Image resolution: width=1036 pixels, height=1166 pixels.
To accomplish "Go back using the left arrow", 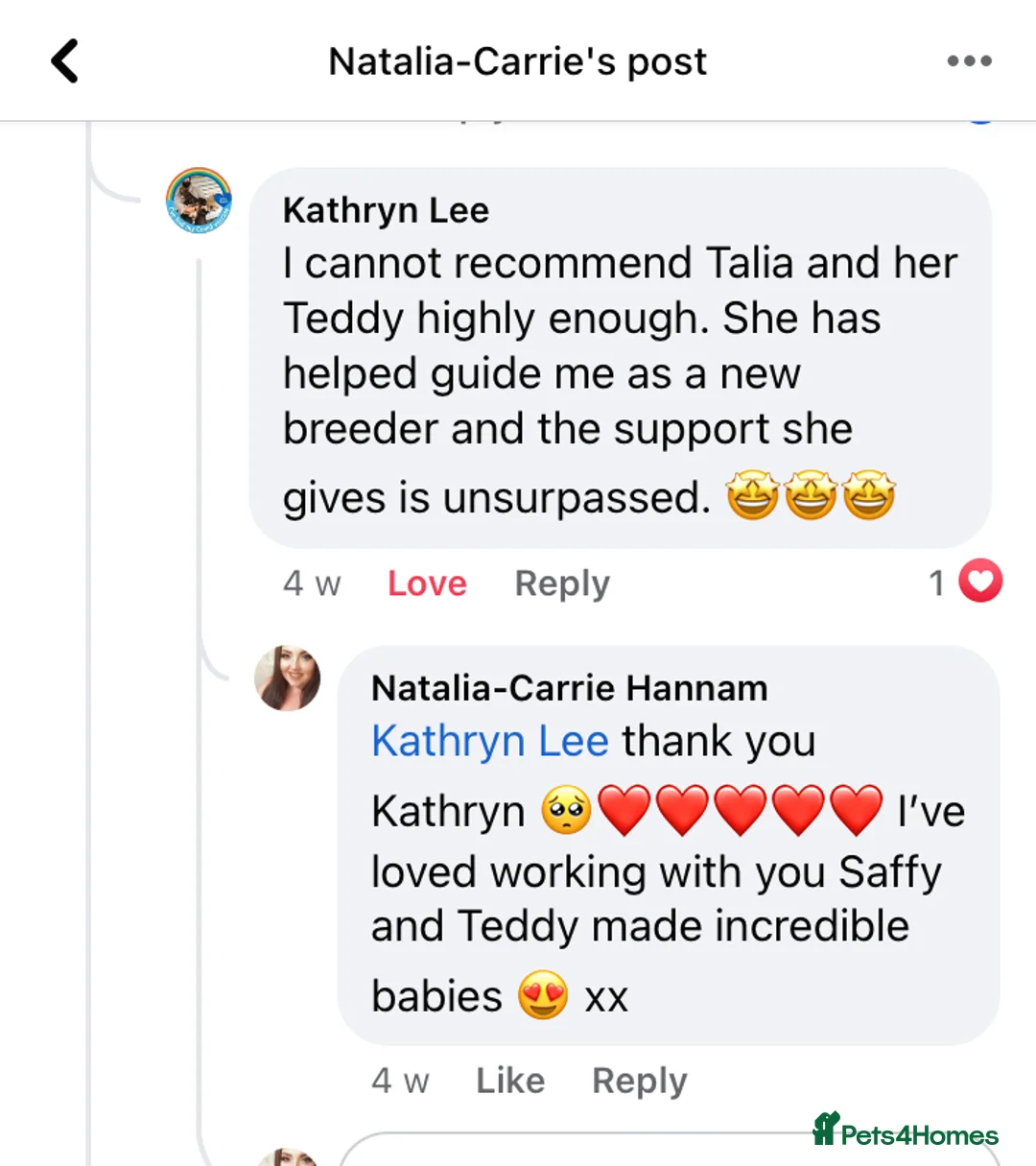I will tap(64, 59).
